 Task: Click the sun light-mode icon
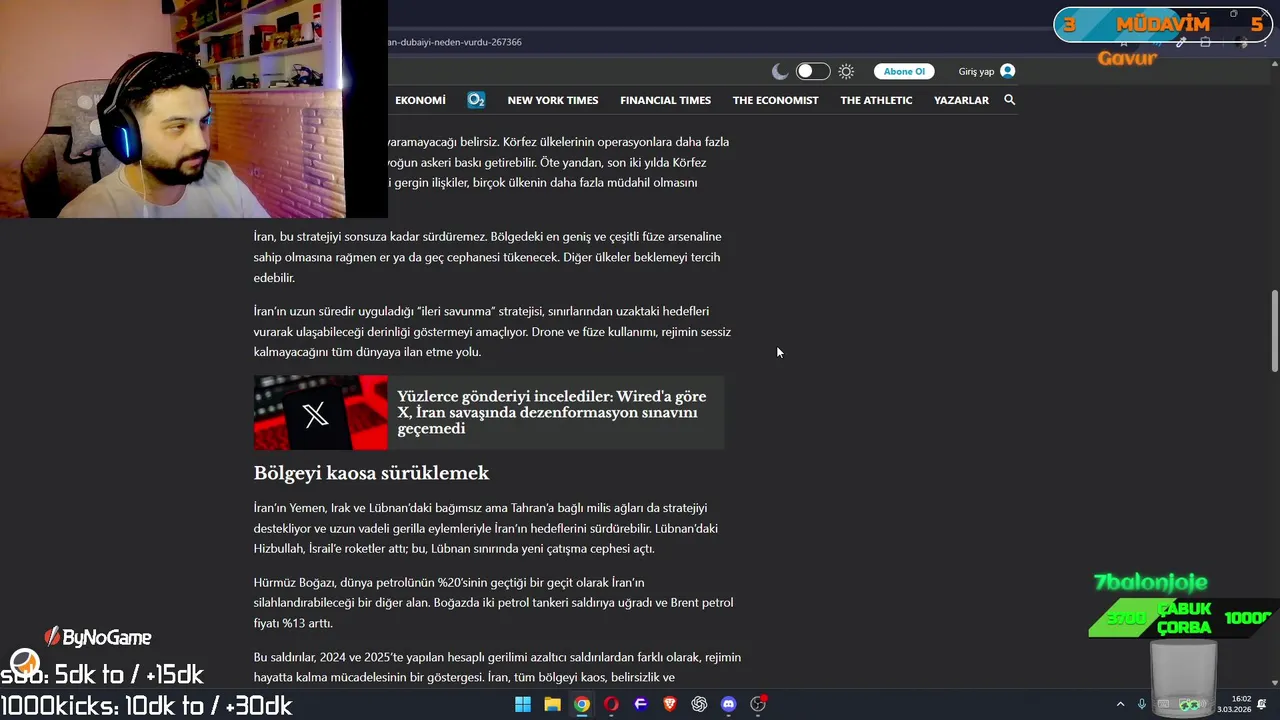tap(846, 71)
